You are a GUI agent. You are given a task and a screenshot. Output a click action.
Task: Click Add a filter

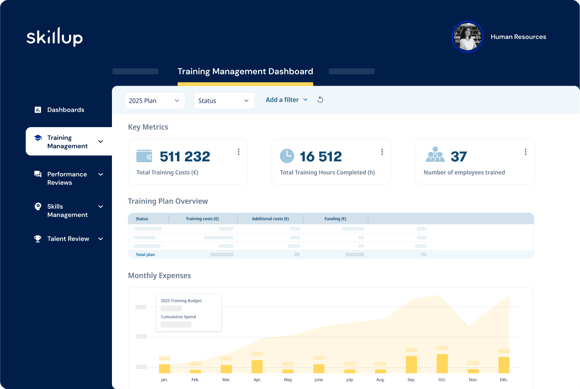point(287,100)
